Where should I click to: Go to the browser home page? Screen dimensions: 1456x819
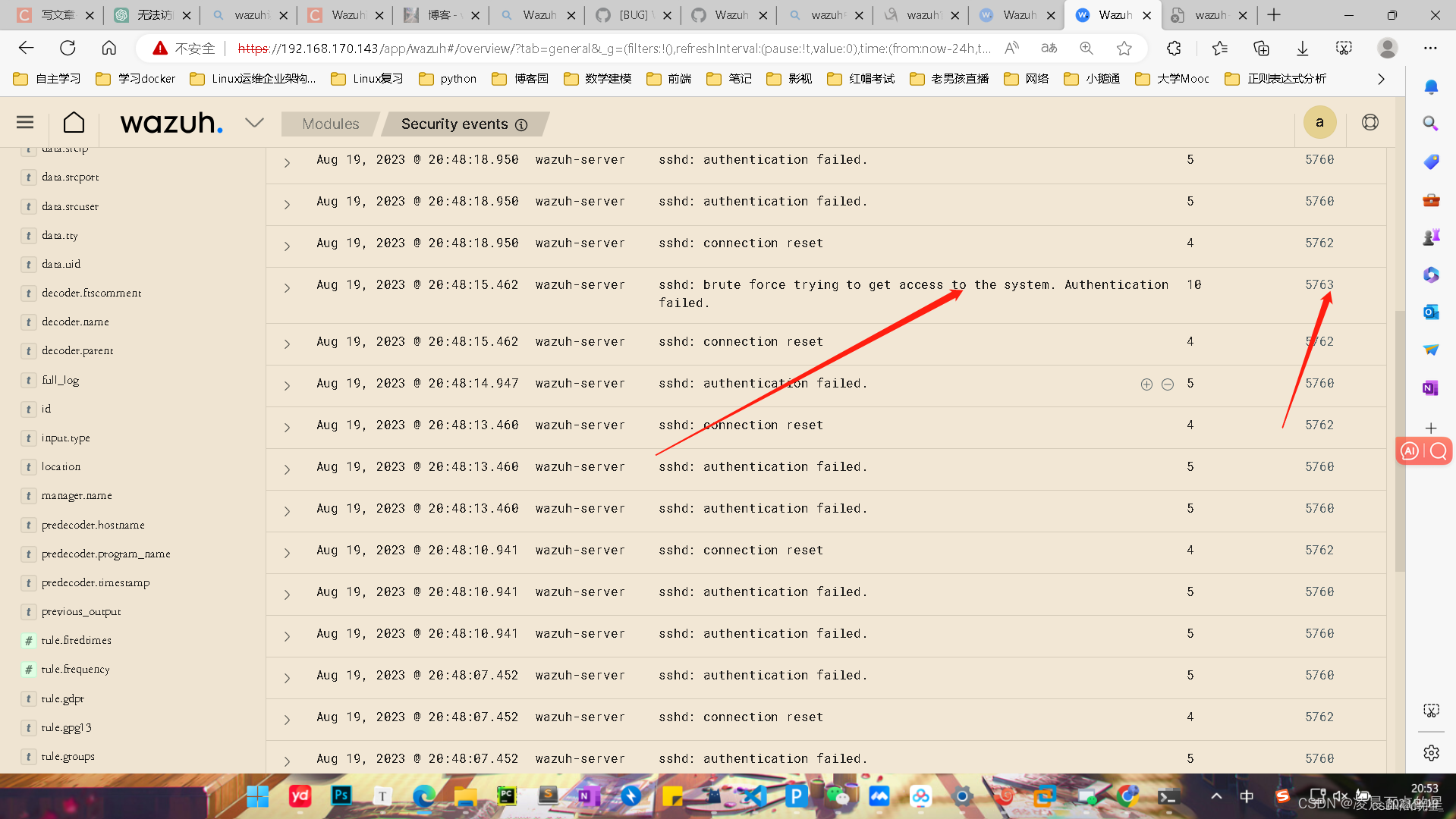108,48
